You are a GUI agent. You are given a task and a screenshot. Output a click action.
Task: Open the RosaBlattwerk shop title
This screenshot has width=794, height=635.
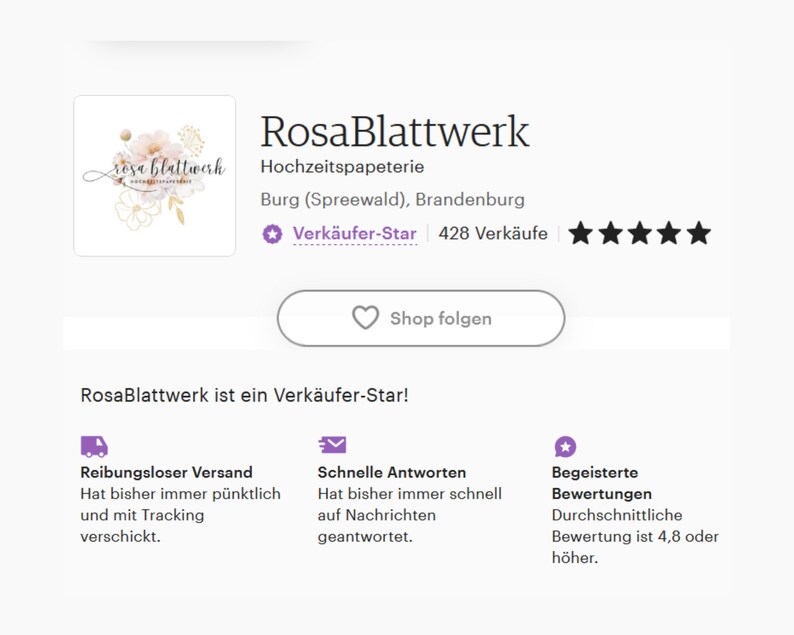pyautogui.click(x=394, y=131)
